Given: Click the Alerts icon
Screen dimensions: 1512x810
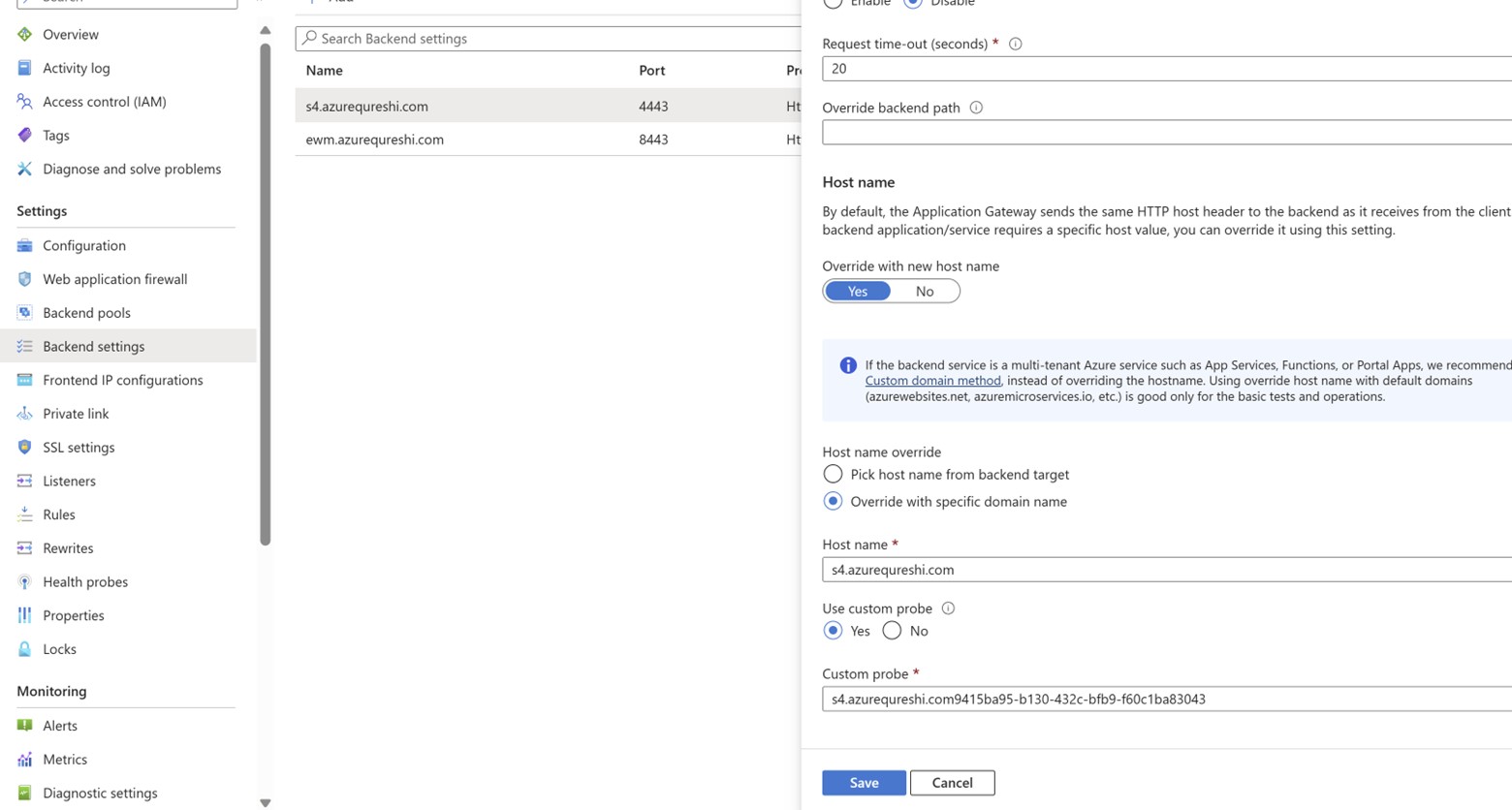Looking at the screenshot, I should tap(24, 726).
